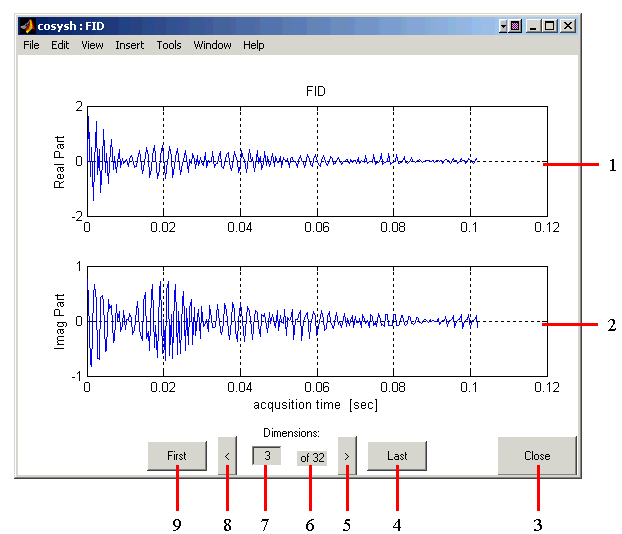This screenshot has height=534, width=622.
Task: Click the 'Real Part' y-axis label
Action: coord(59,162)
